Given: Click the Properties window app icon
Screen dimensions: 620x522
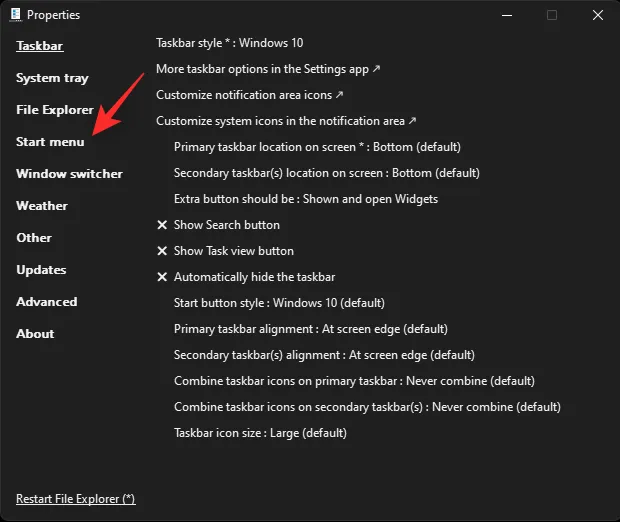Looking at the screenshot, I should click(15, 15).
